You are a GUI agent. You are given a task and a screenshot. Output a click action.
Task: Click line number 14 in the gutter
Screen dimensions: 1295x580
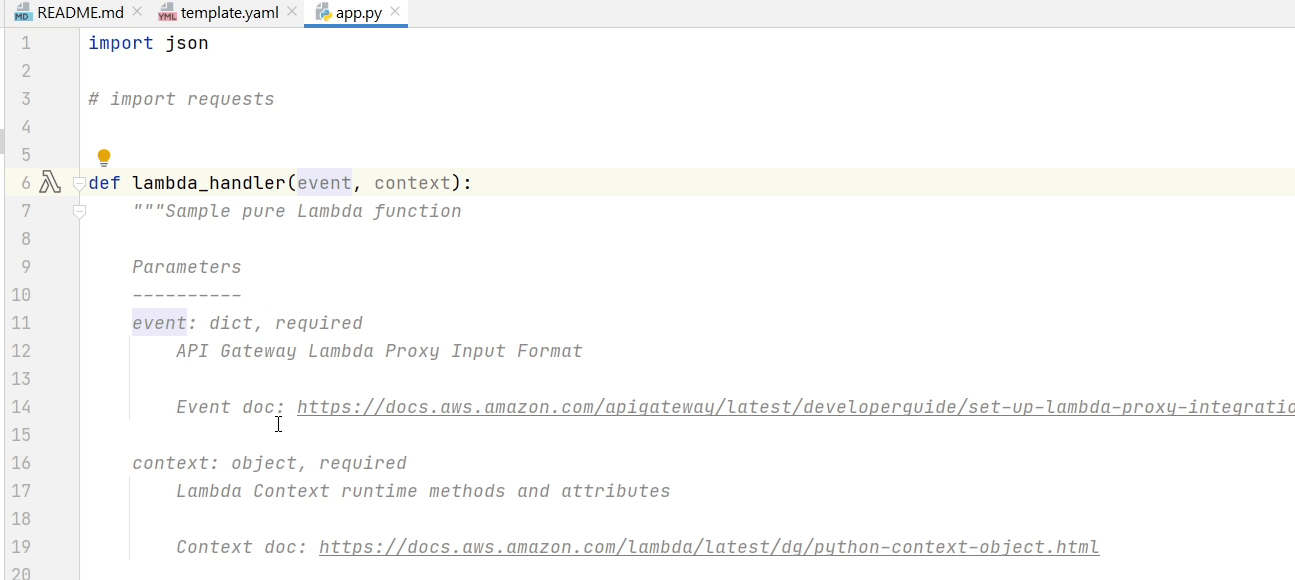(21, 407)
